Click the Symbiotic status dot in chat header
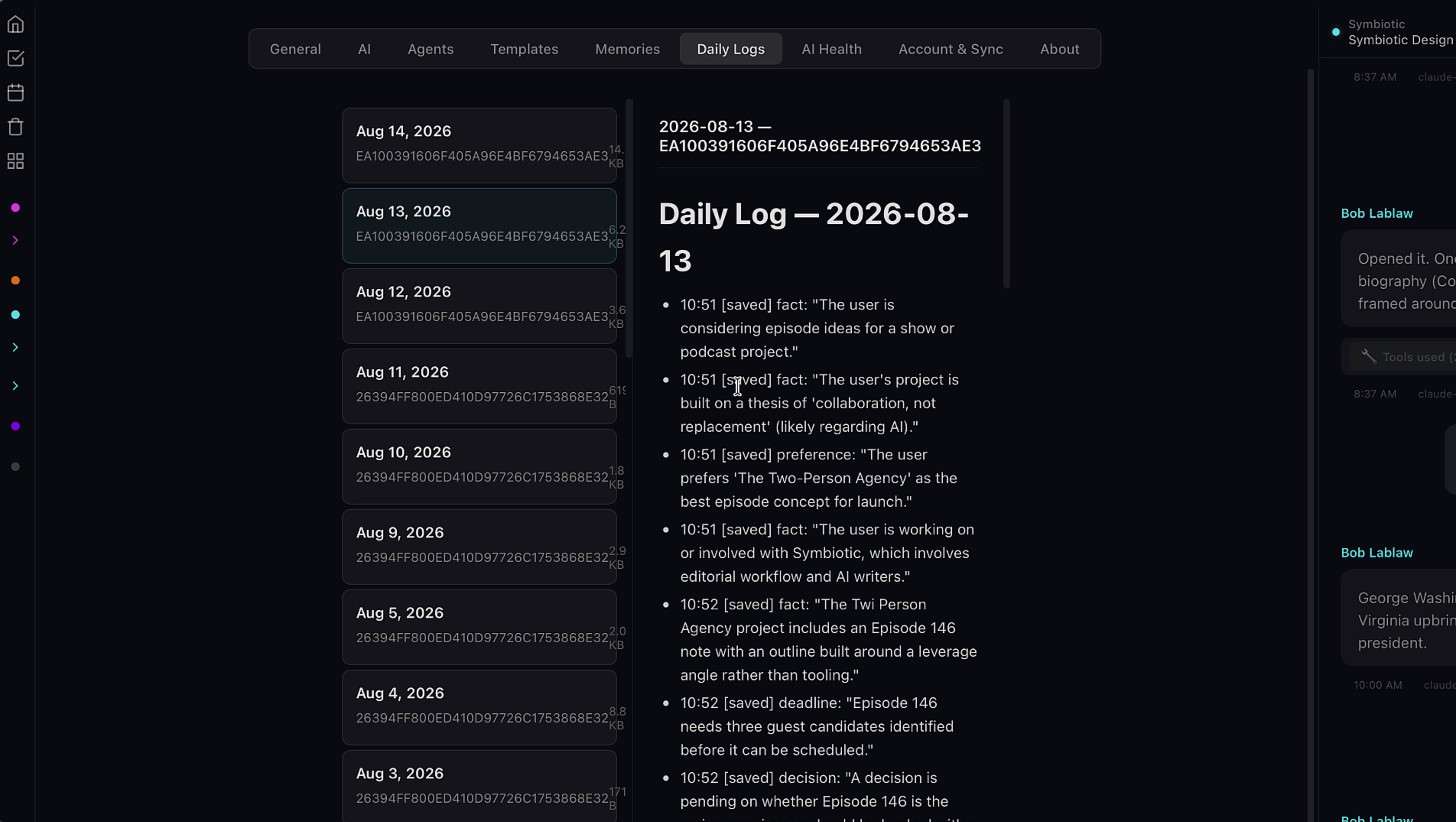Viewport: 1456px width, 822px height. click(x=1336, y=32)
